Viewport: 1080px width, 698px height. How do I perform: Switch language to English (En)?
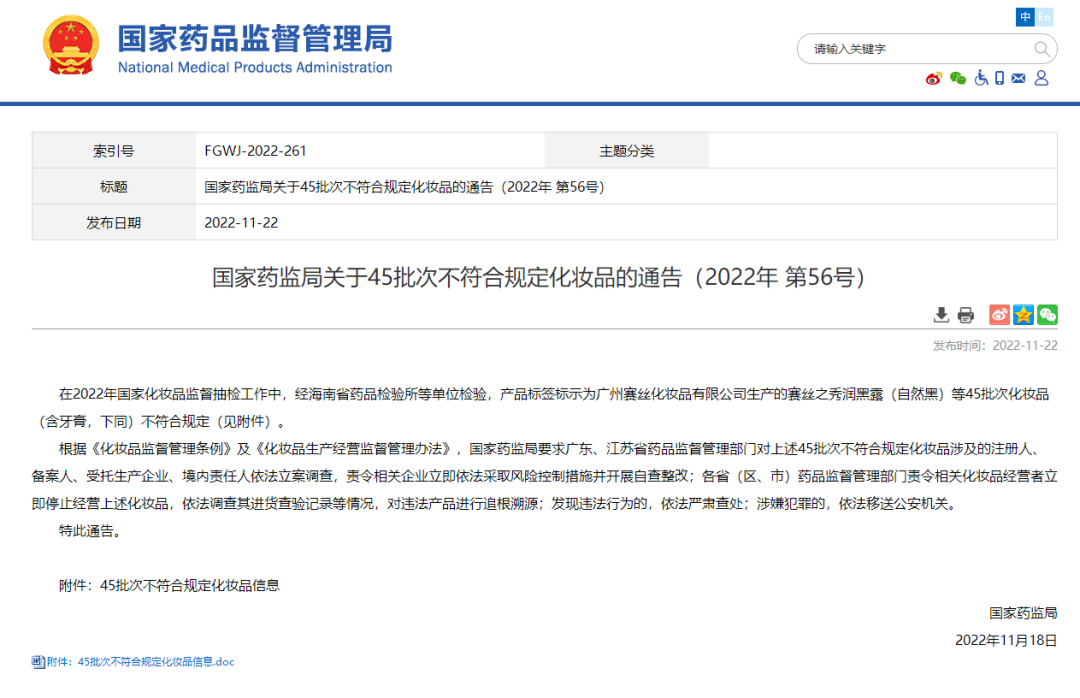tap(1044, 17)
